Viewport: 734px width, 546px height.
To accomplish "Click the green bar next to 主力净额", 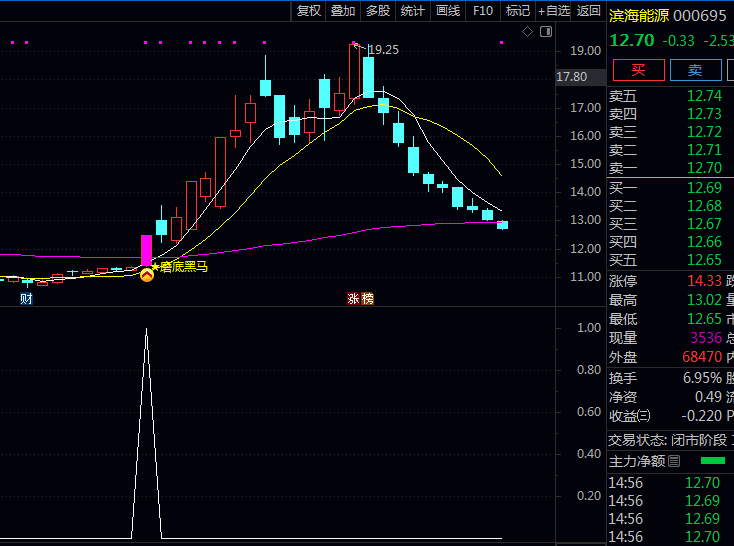I will (x=713, y=461).
